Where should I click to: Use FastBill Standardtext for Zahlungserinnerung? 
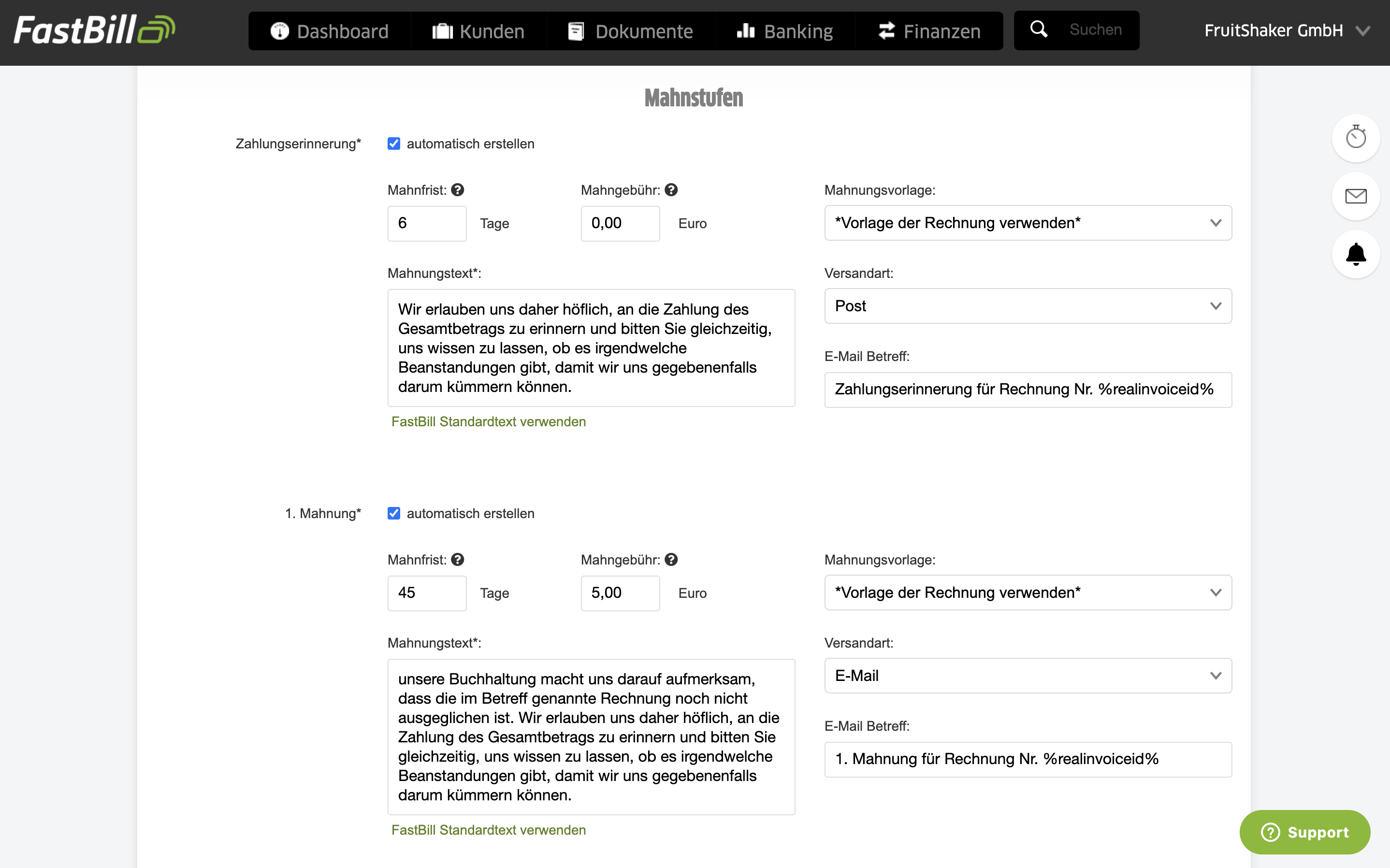(489, 422)
